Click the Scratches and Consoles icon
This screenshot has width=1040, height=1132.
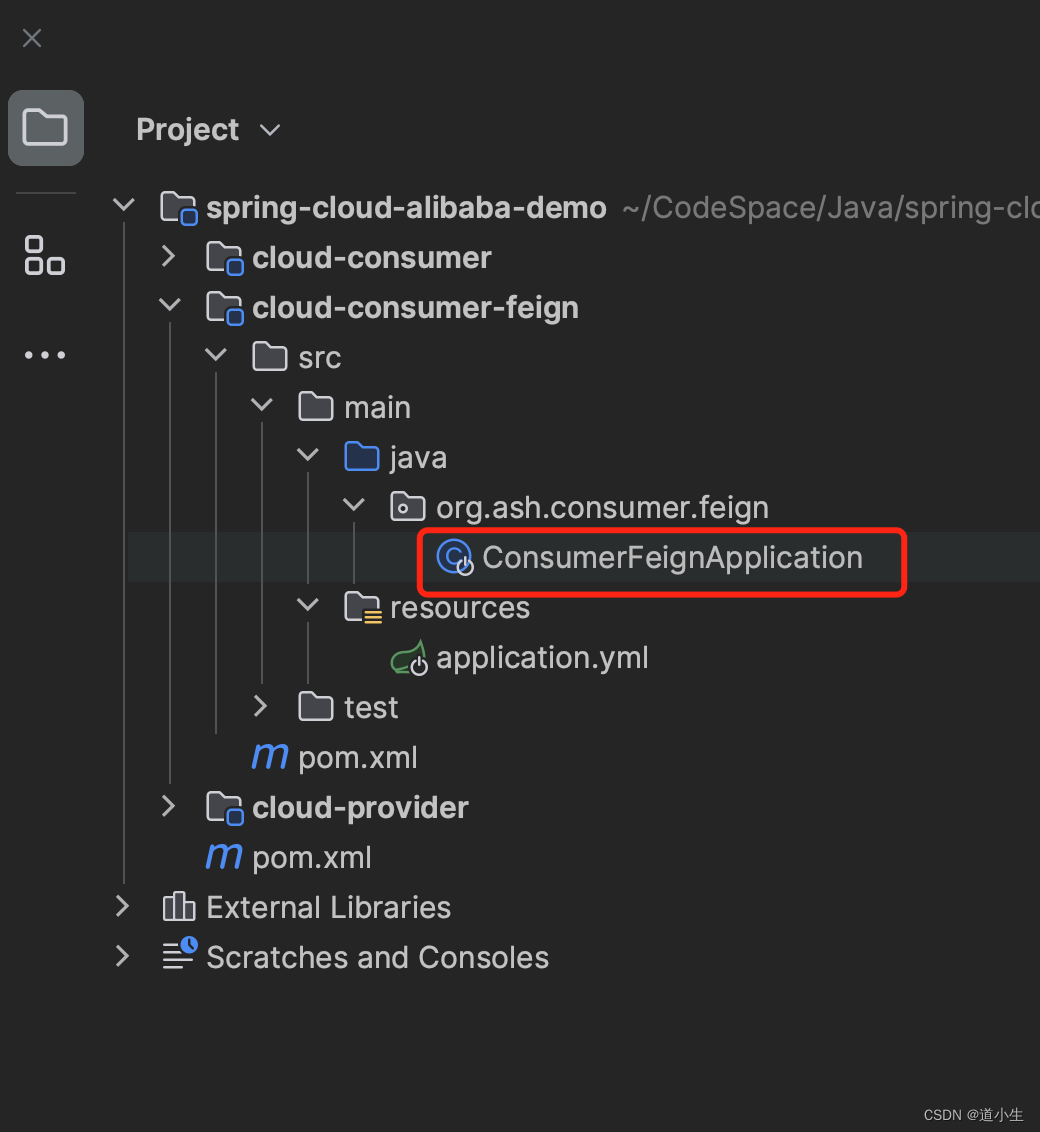click(180, 956)
